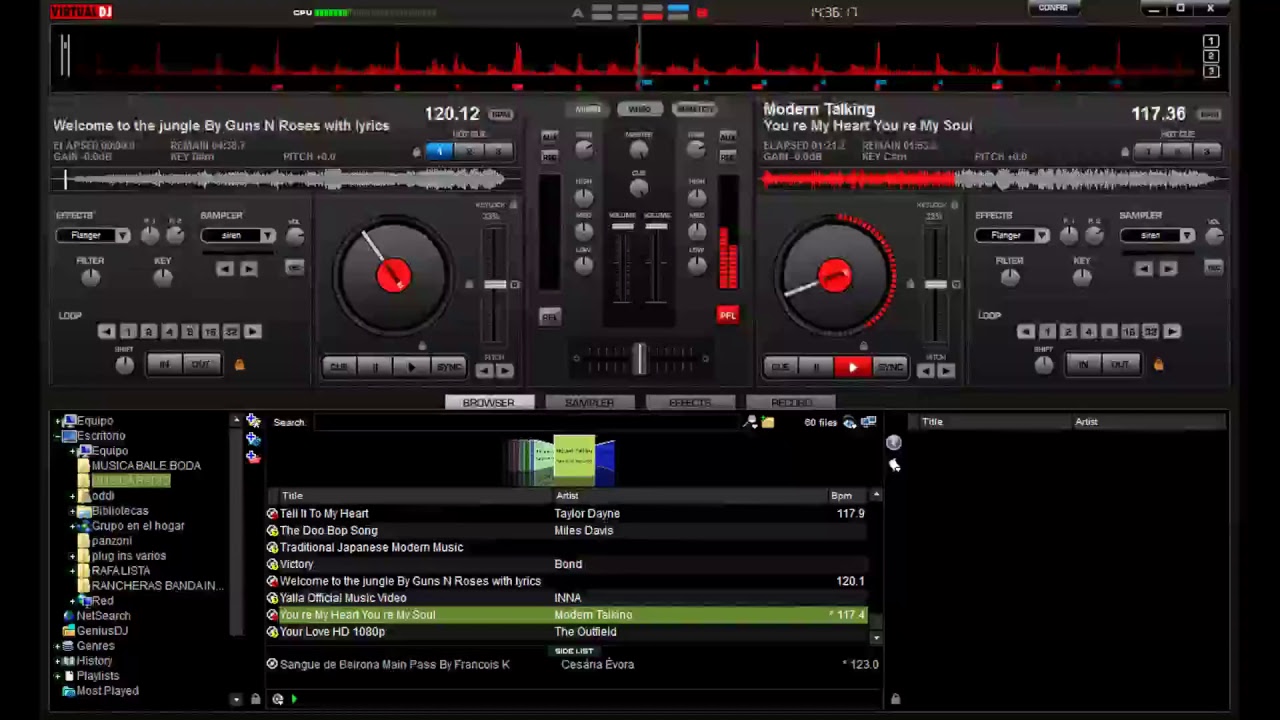Sync the right deck tempo
The height and width of the screenshot is (720, 1280).
click(x=890, y=367)
